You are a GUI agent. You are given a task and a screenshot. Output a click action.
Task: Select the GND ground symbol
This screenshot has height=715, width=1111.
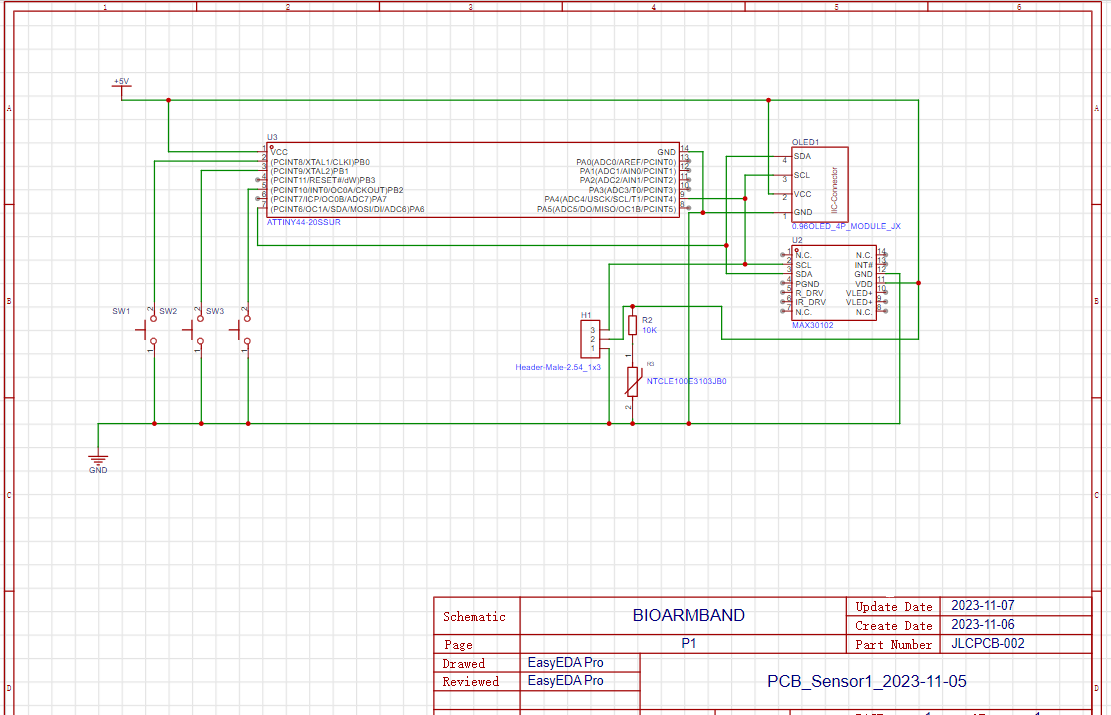tap(98, 459)
